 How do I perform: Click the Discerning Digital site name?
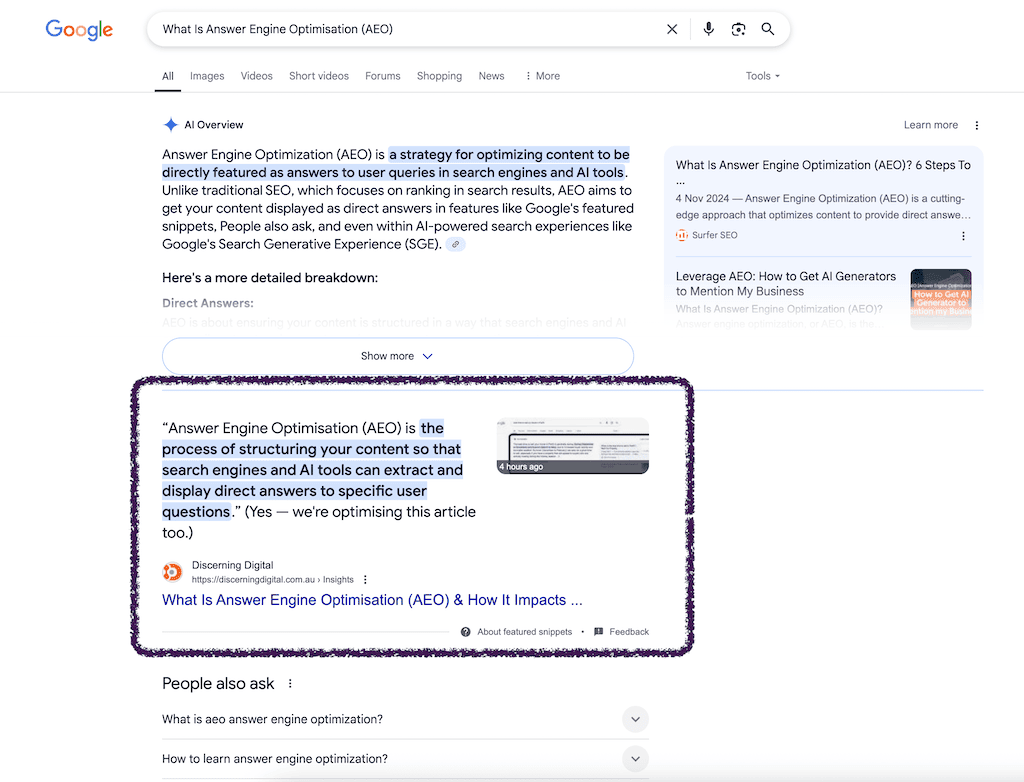(232, 565)
